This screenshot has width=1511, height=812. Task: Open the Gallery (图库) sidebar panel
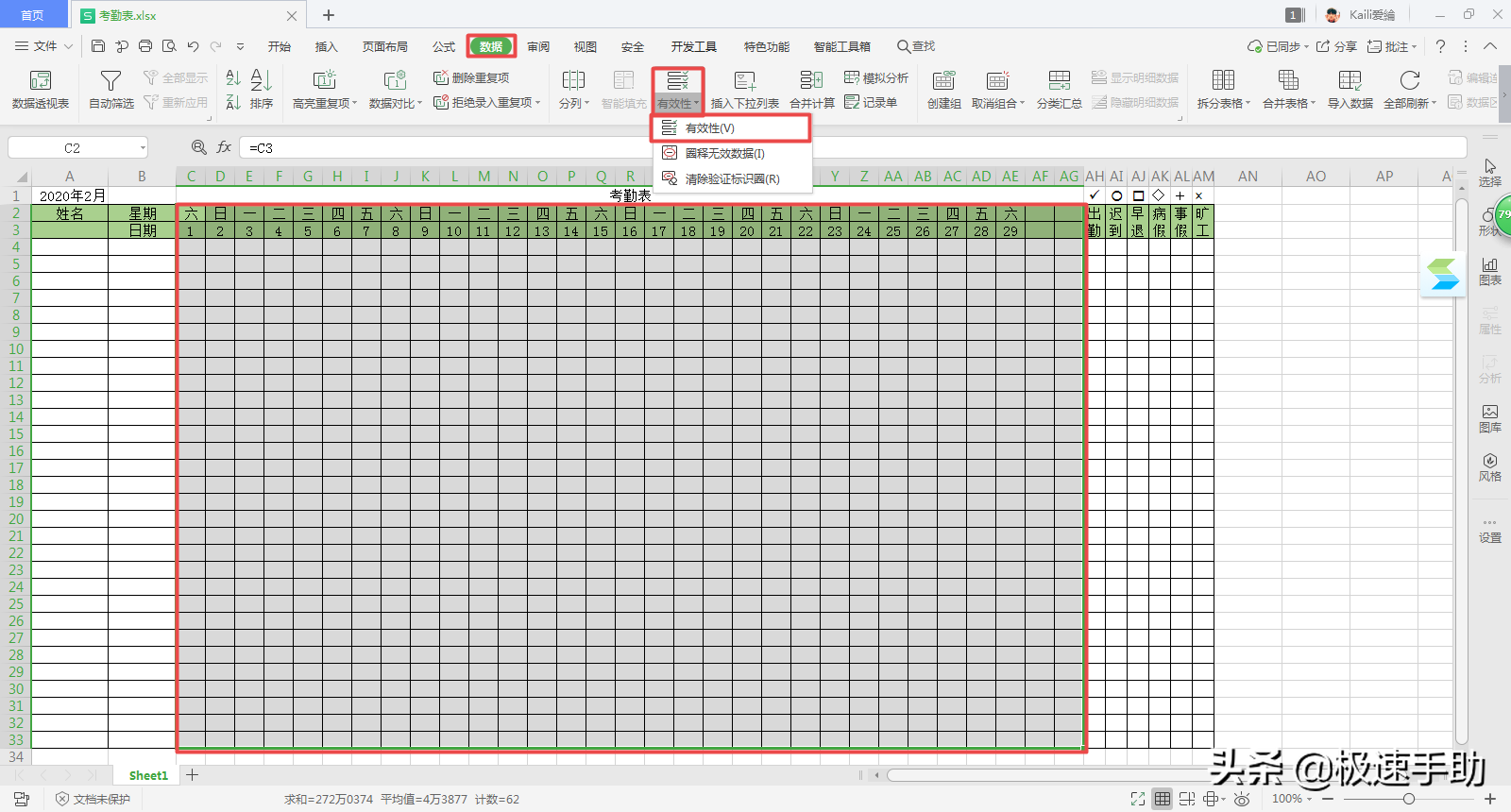(1490, 418)
